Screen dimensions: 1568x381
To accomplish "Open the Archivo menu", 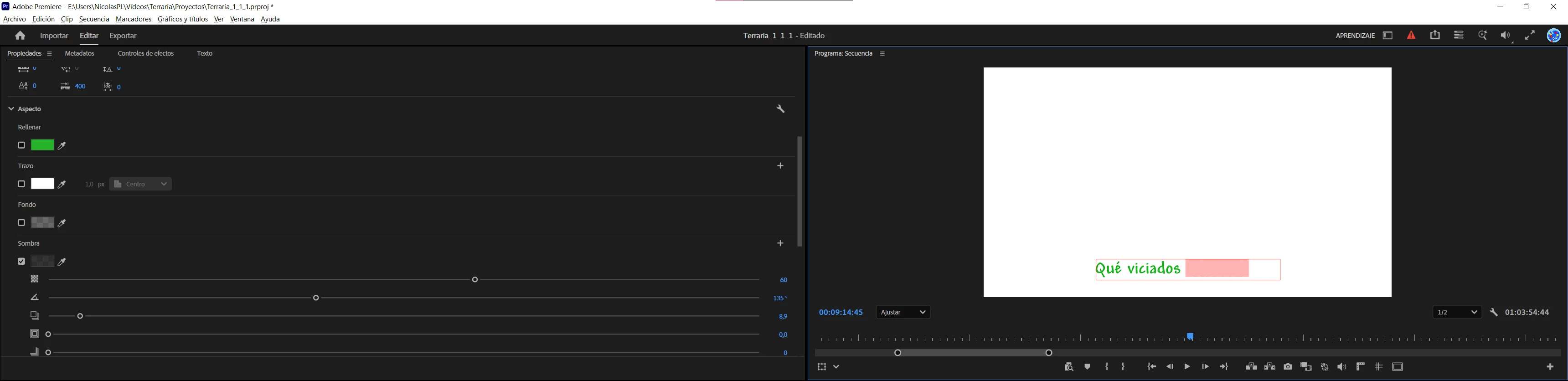I will [15, 20].
